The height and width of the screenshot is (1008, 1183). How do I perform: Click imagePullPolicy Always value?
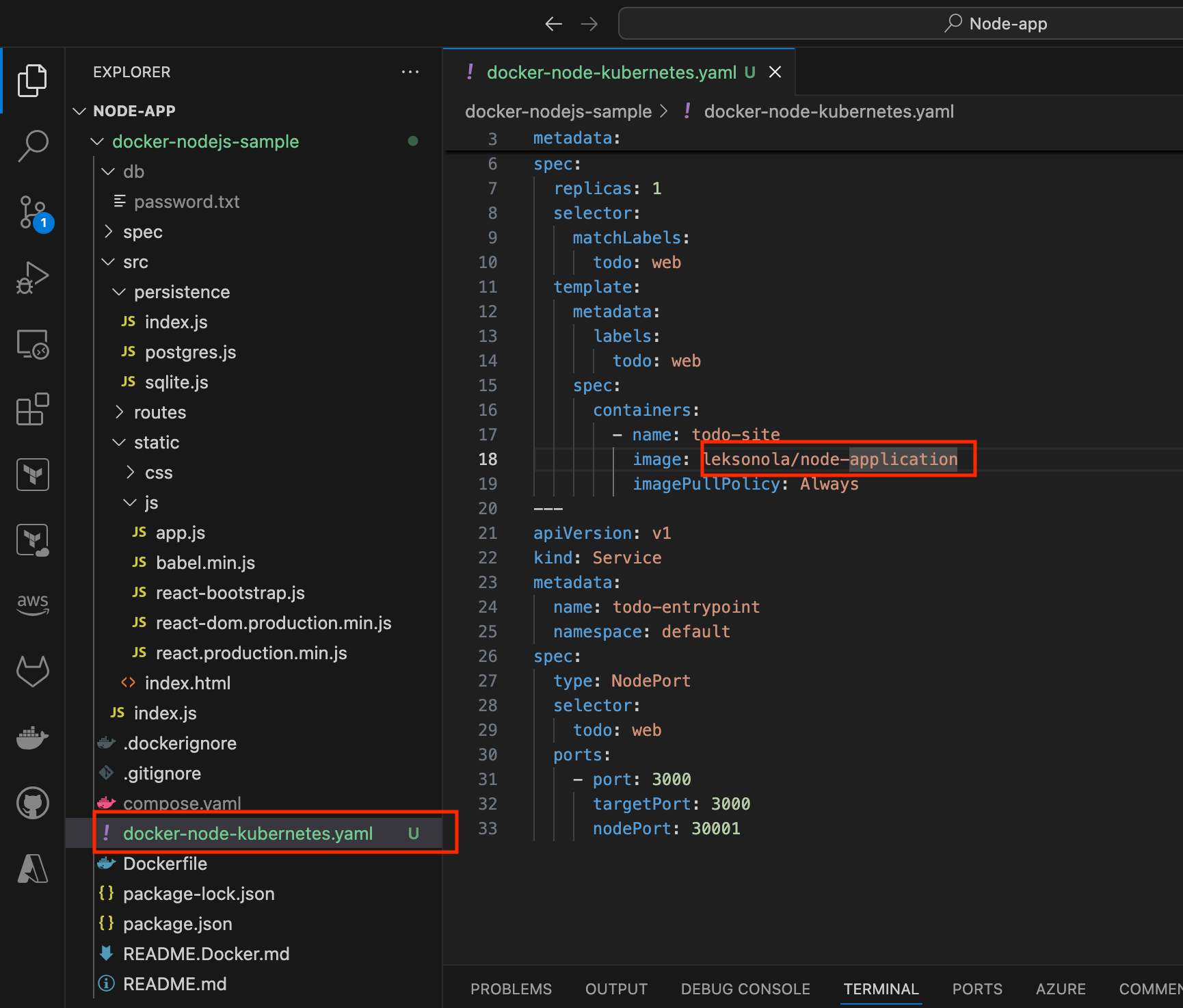click(829, 483)
